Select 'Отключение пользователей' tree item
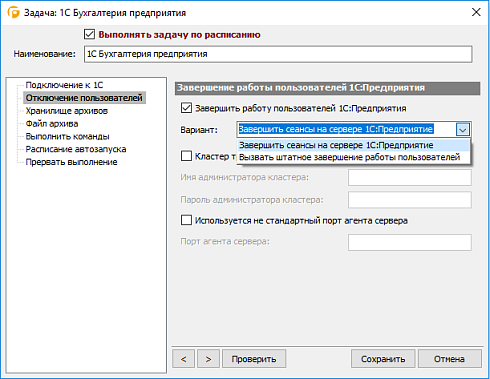Image resolution: width=490 pixels, height=379 pixels. pyautogui.click(x=84, y=98)
